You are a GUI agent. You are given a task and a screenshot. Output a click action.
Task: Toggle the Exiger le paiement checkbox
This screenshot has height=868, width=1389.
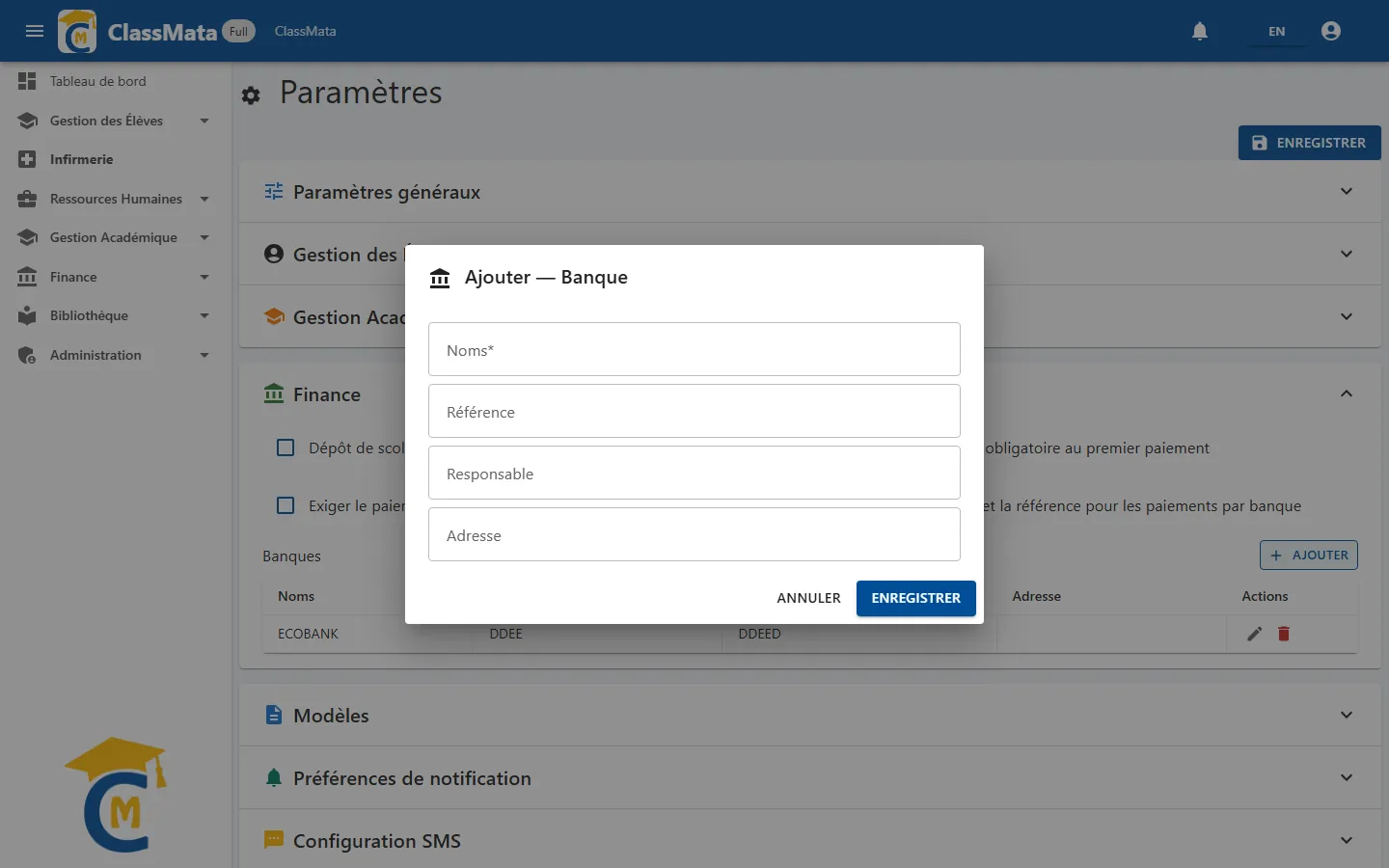[x=286, y=505]
